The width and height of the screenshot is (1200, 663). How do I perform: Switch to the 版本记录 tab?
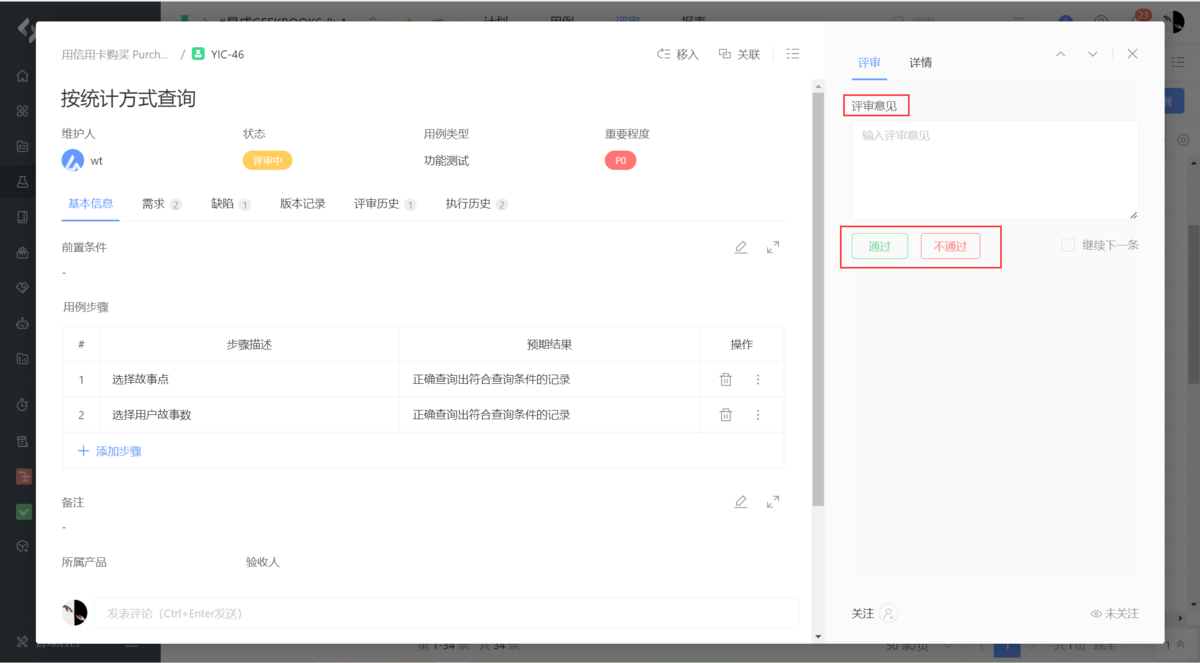303,203
